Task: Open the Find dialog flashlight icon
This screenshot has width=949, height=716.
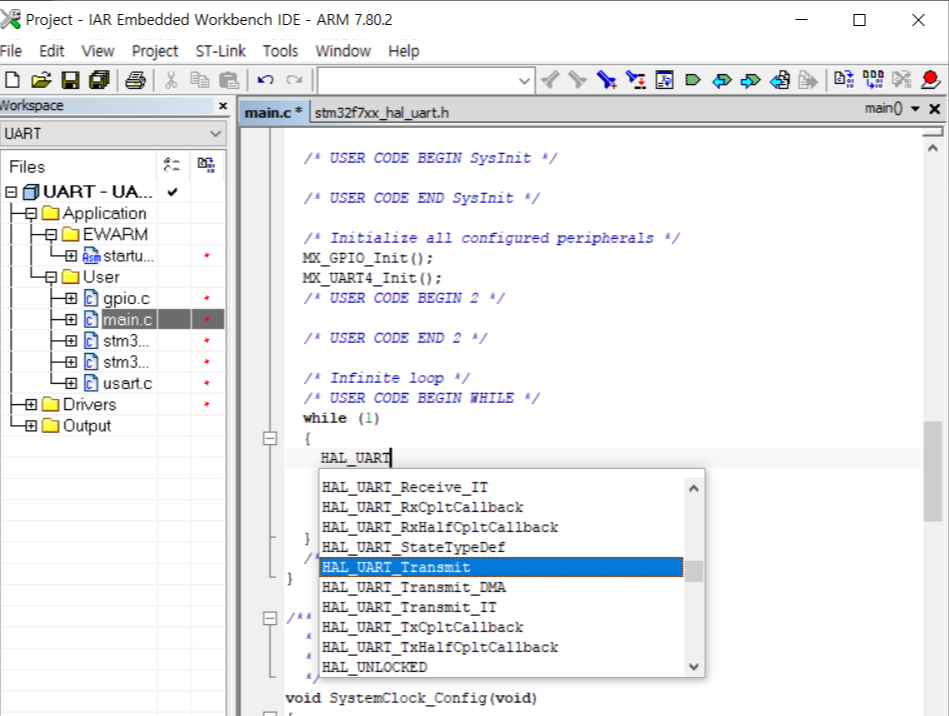Action: tap(606, 80)
